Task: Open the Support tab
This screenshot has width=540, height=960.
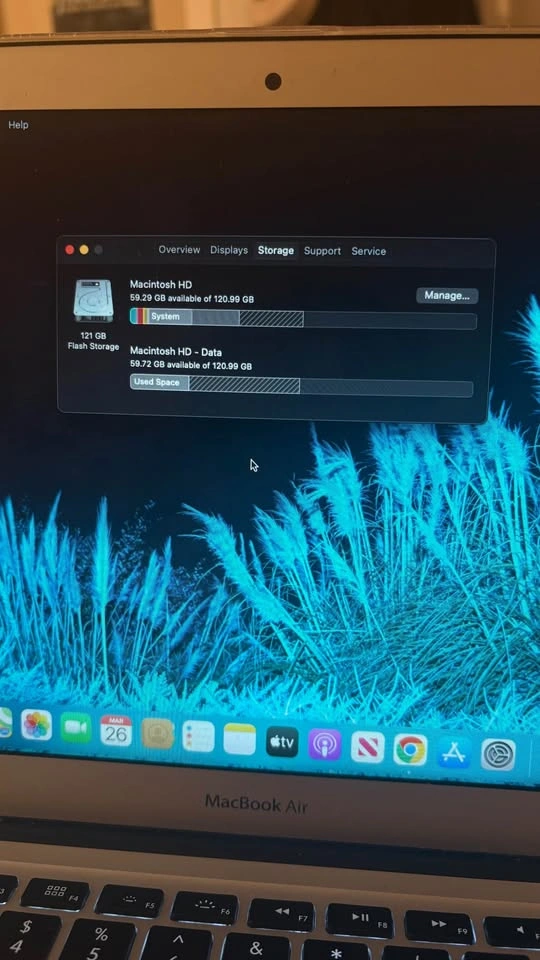Action: click(x=323, y=251)
